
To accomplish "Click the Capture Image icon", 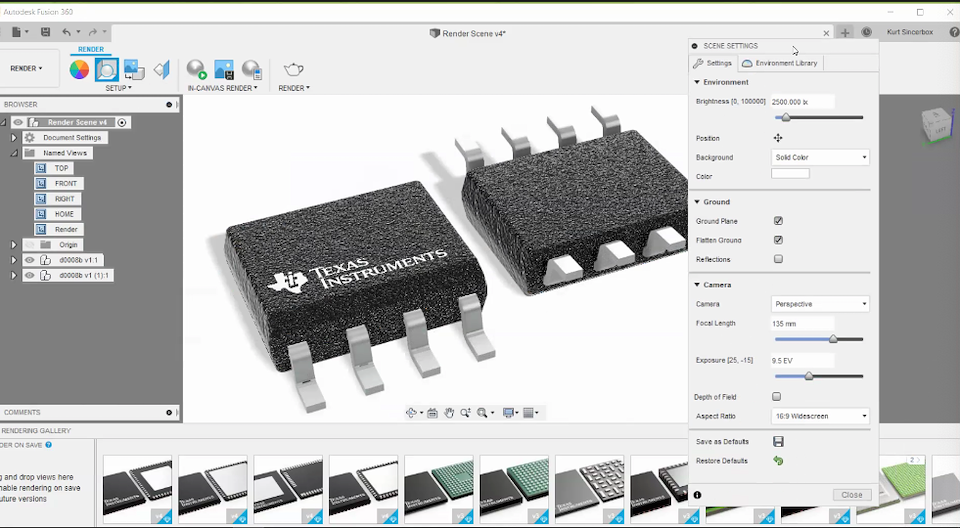I will point(224,69).
